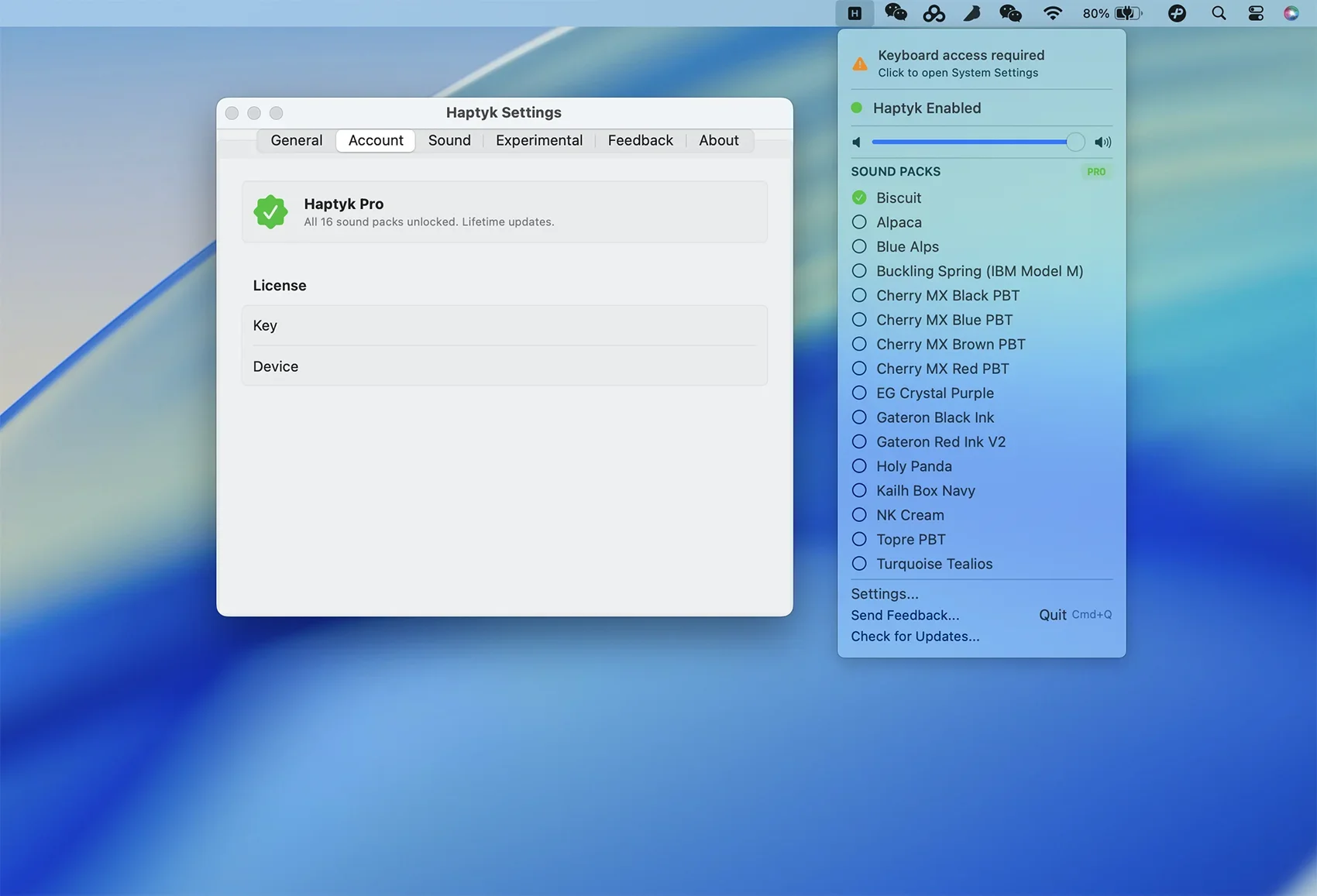Image resolution: width=1317 pixels, height=896 pixels.
Task: Click the License Key row
Action: pos(504,326)
